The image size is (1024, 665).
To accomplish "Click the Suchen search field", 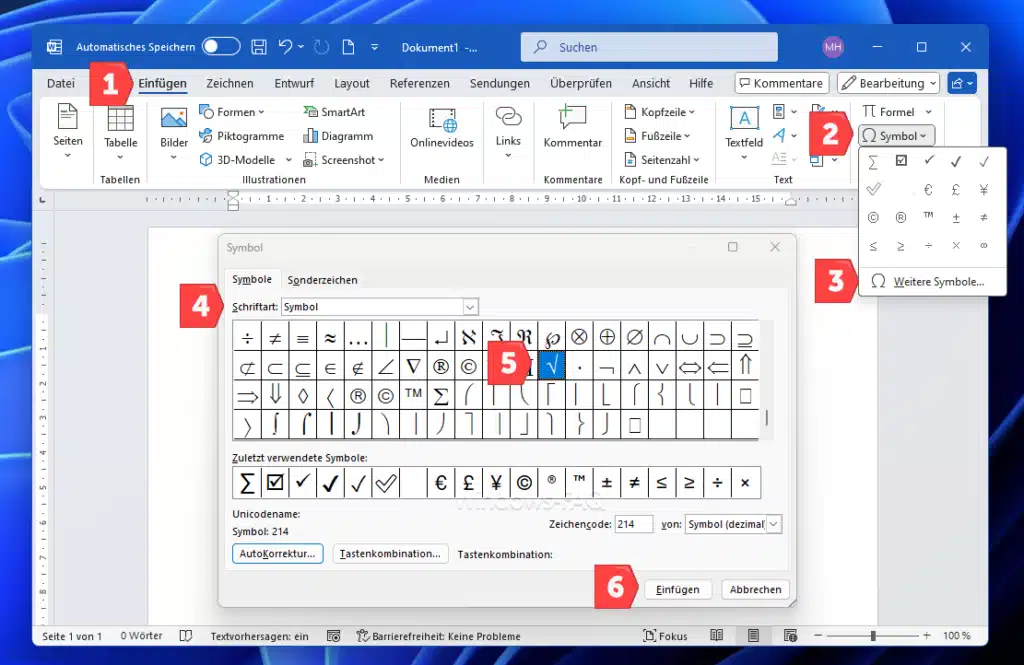I will click(x=649, y=47).
